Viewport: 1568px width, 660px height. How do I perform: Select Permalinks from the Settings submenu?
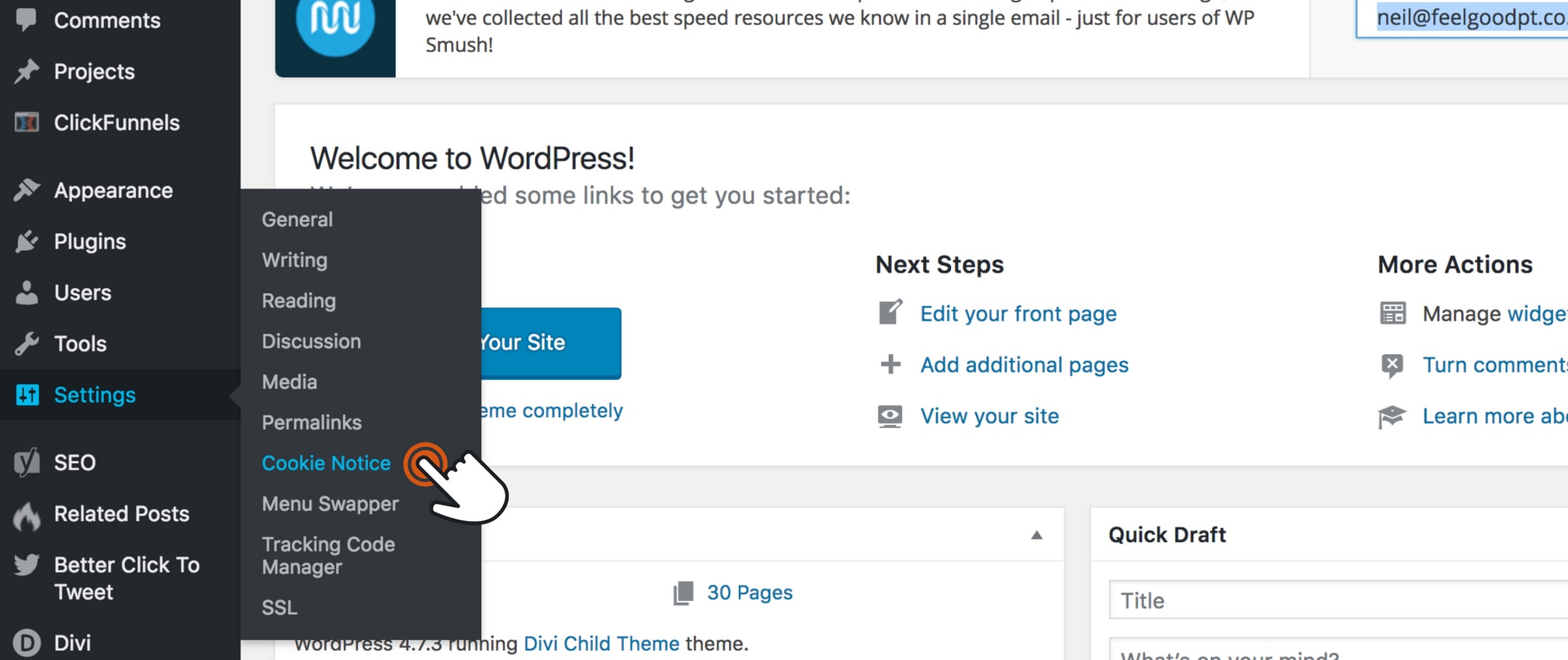coord(311,422)
